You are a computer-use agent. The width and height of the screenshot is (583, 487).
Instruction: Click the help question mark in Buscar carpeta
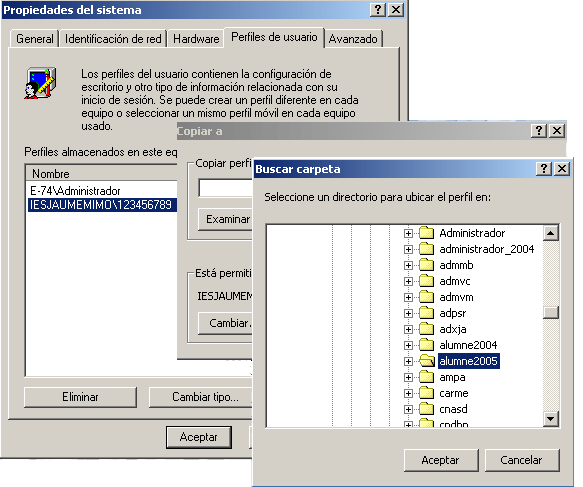pyautogui.click(x=544, y=169)
